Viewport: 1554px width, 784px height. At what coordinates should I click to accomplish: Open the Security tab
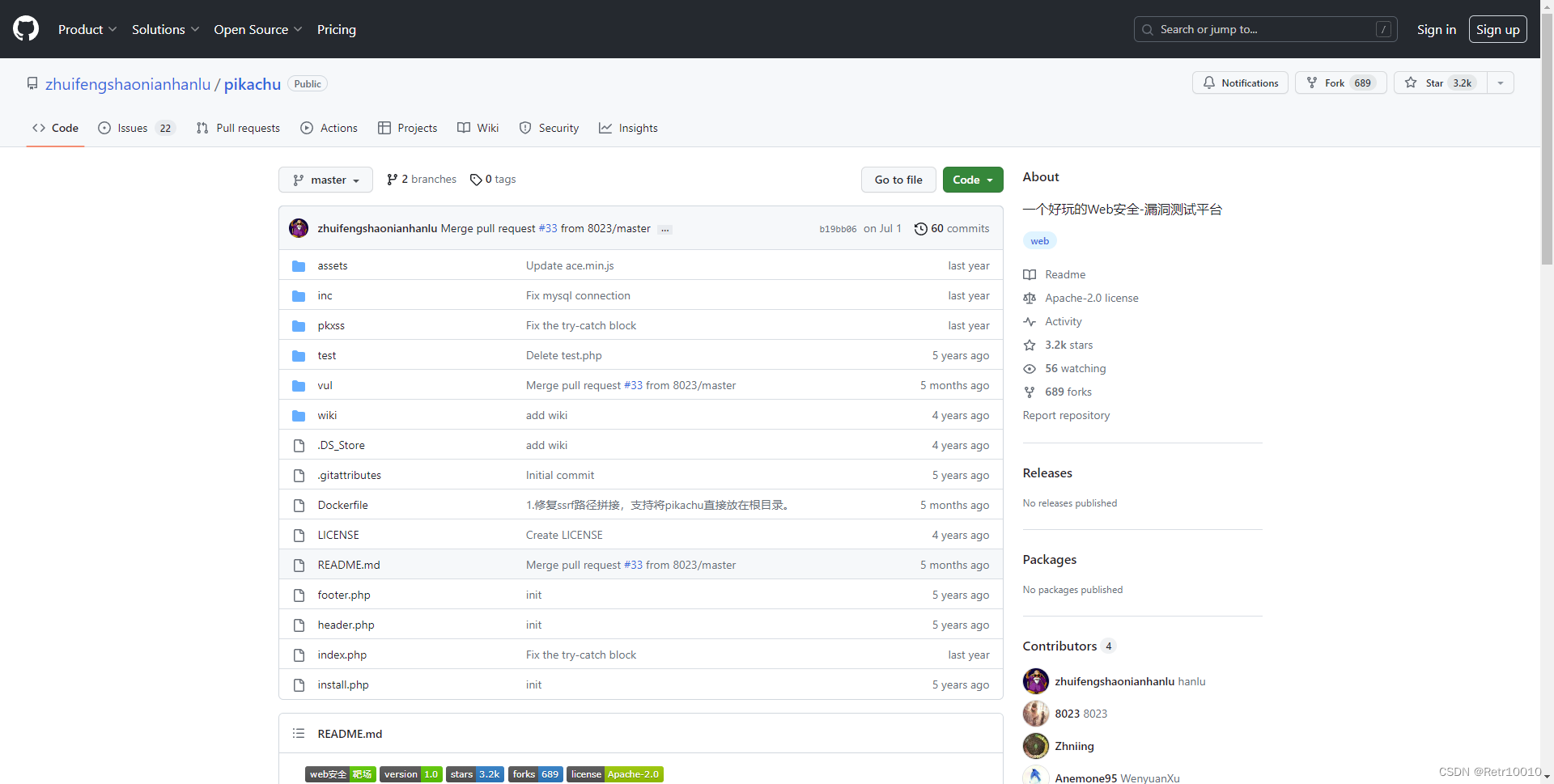[549, 128]
